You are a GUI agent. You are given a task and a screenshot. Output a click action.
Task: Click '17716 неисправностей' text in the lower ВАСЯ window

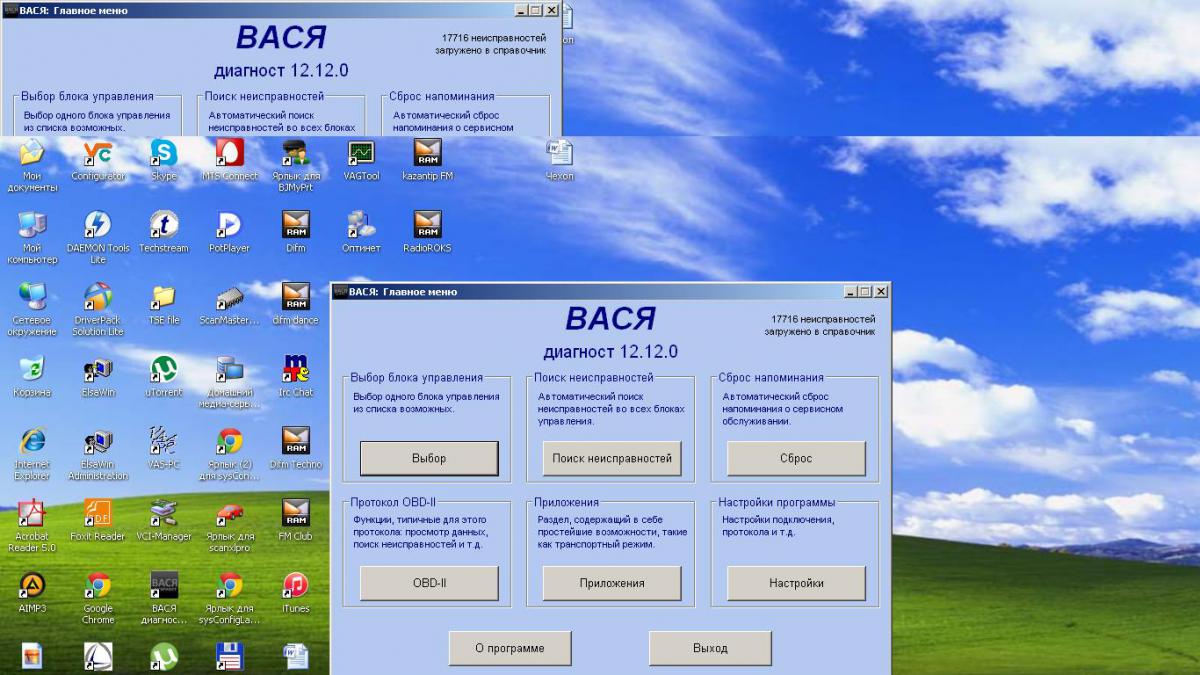(x=825, y=318)
